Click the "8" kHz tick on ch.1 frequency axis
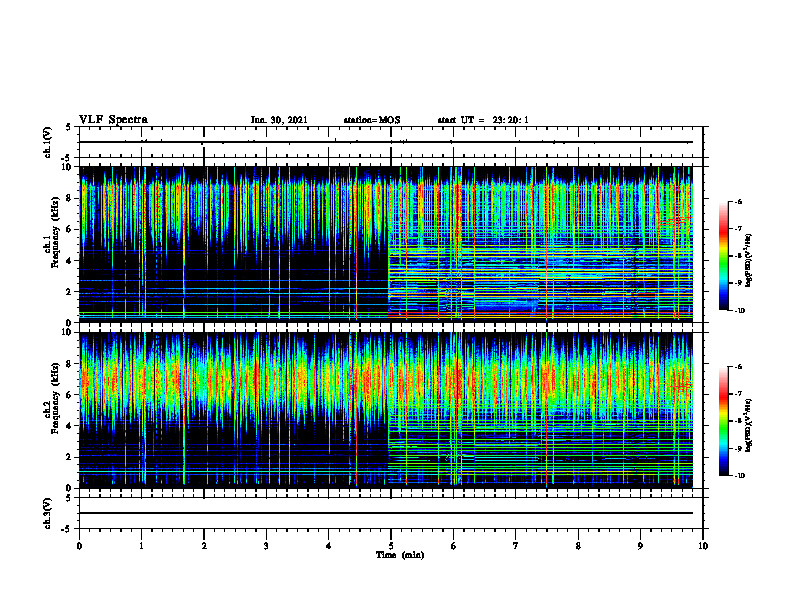The width and height of the screenshot is (792, 612). [x=70, y=198]
